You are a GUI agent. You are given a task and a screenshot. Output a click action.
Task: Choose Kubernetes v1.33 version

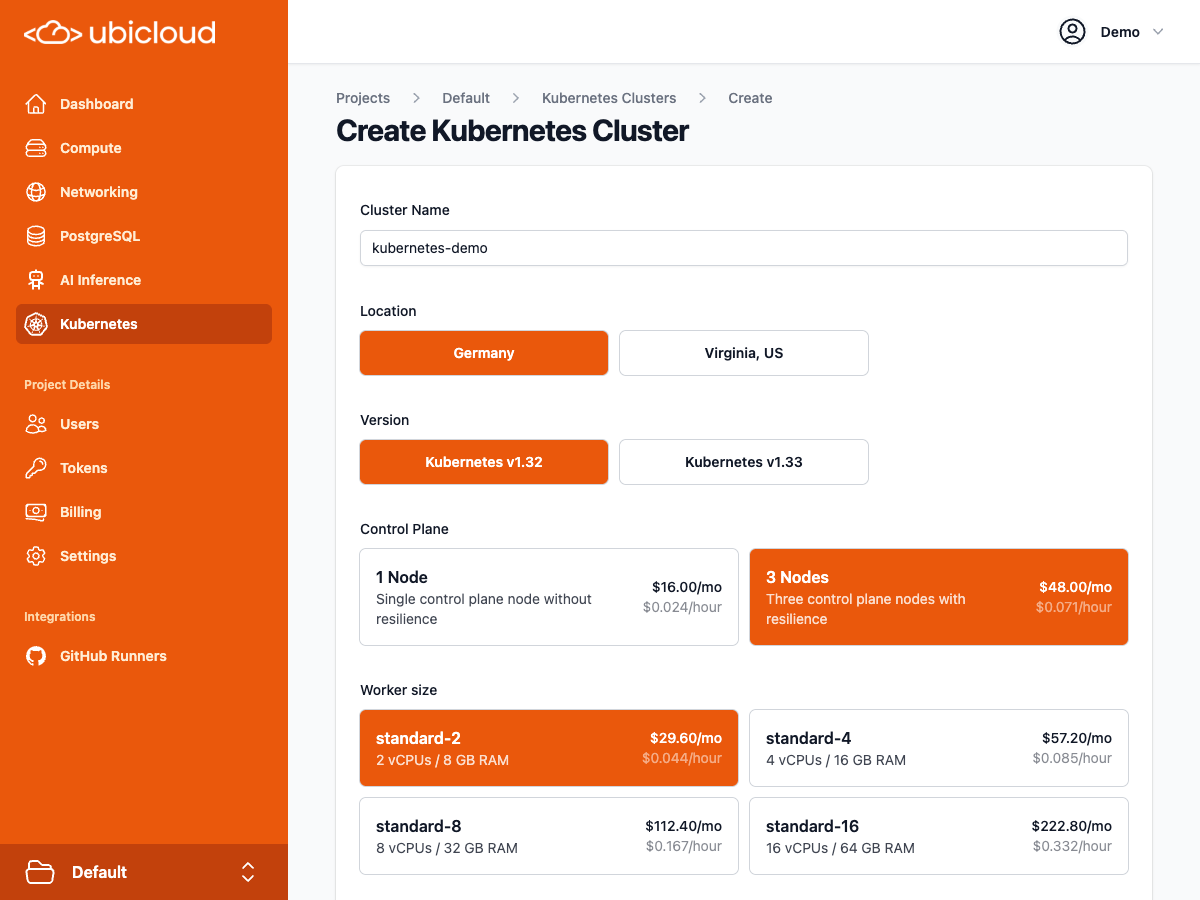(x=744, y=462)
